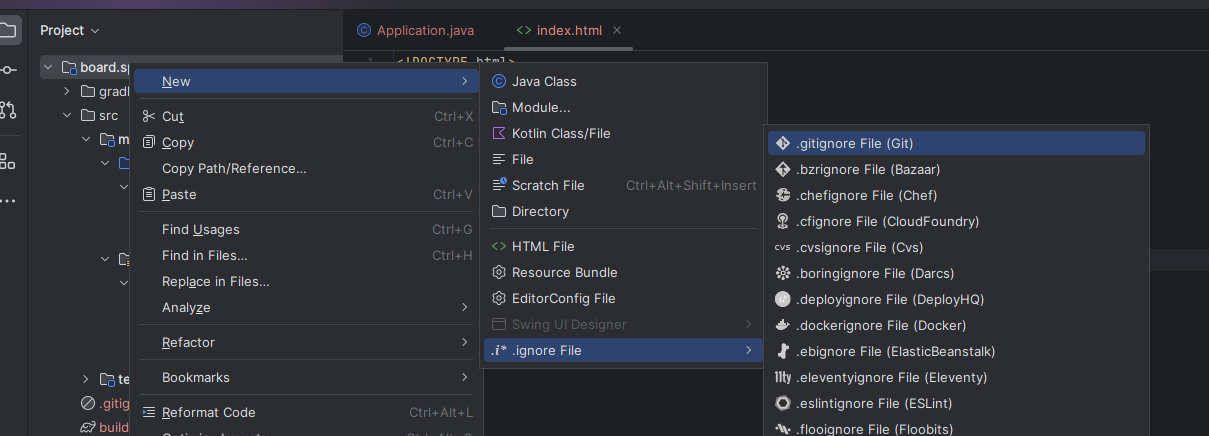Viewport: 1209px width, 436px height.
Task: Choose Find in Files from context menu
Action: coord(205,255)
